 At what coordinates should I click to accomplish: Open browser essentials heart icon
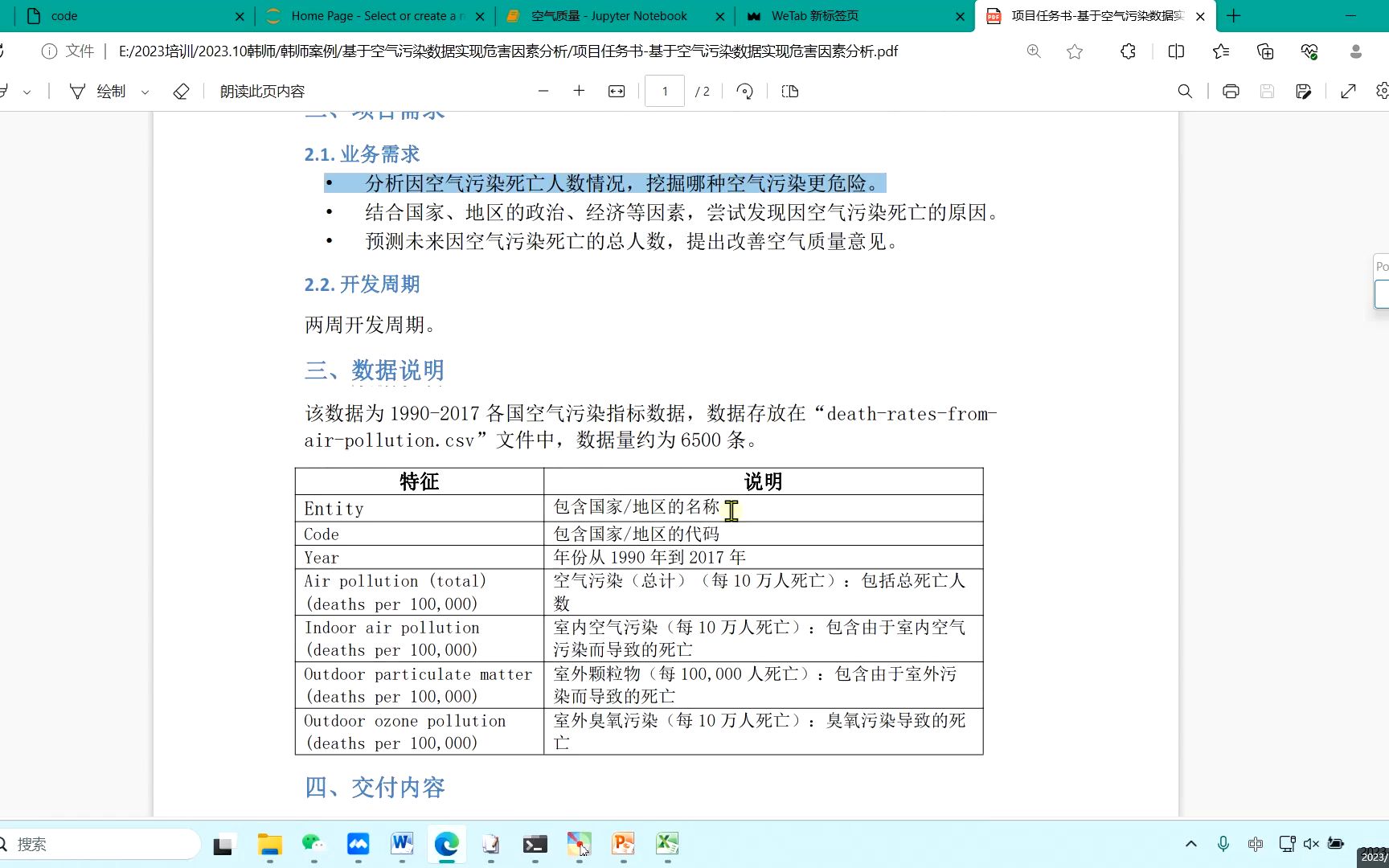1309,51
